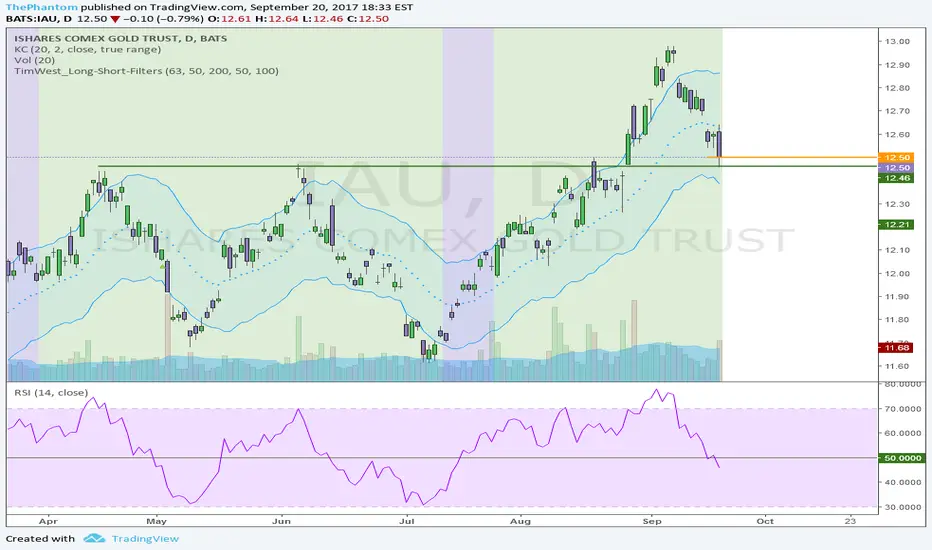Click the high value H:12.64
The height and width of the screenshot is (550, 932).
(276, 18)
